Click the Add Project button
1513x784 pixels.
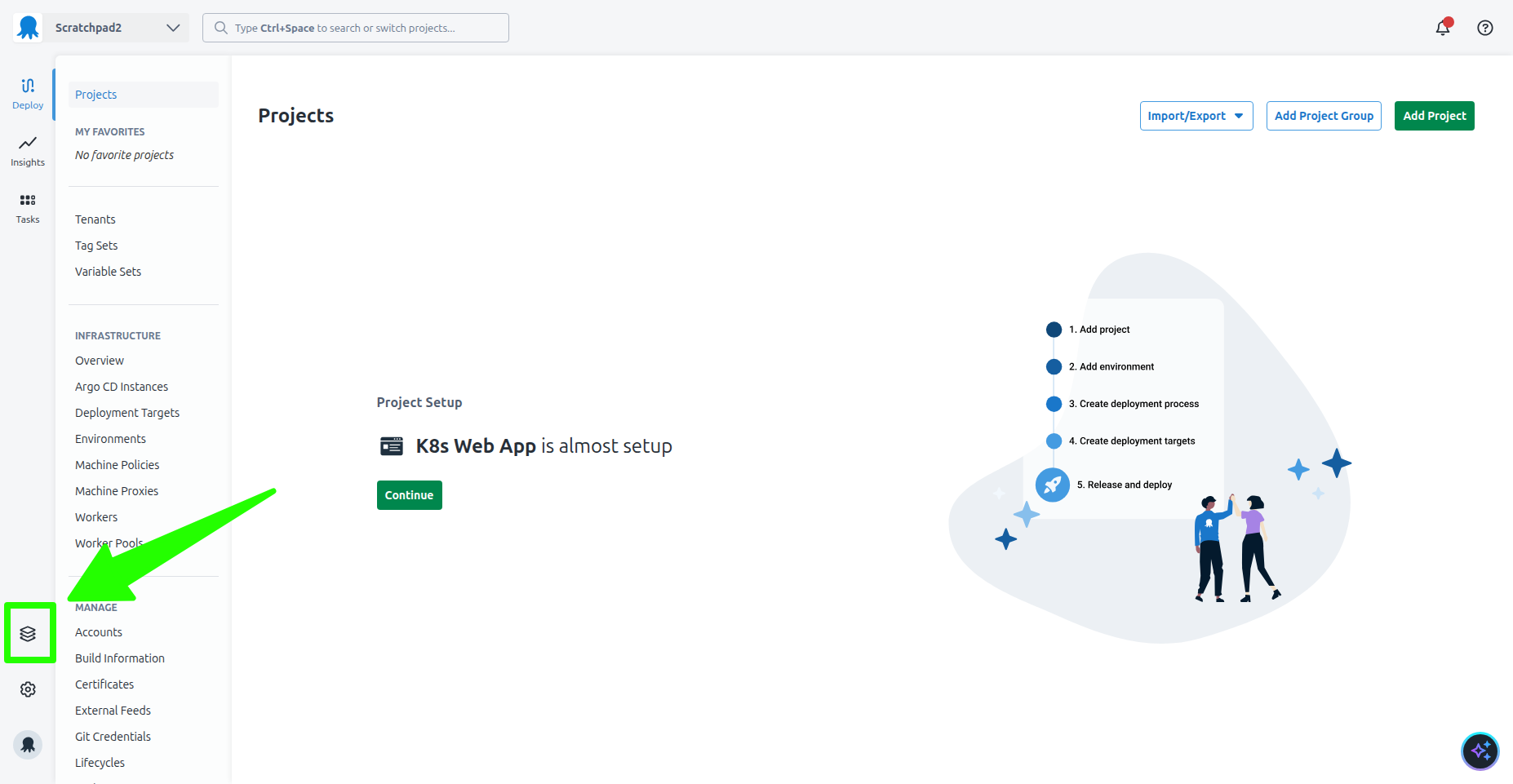click(x=1434, y=116)
